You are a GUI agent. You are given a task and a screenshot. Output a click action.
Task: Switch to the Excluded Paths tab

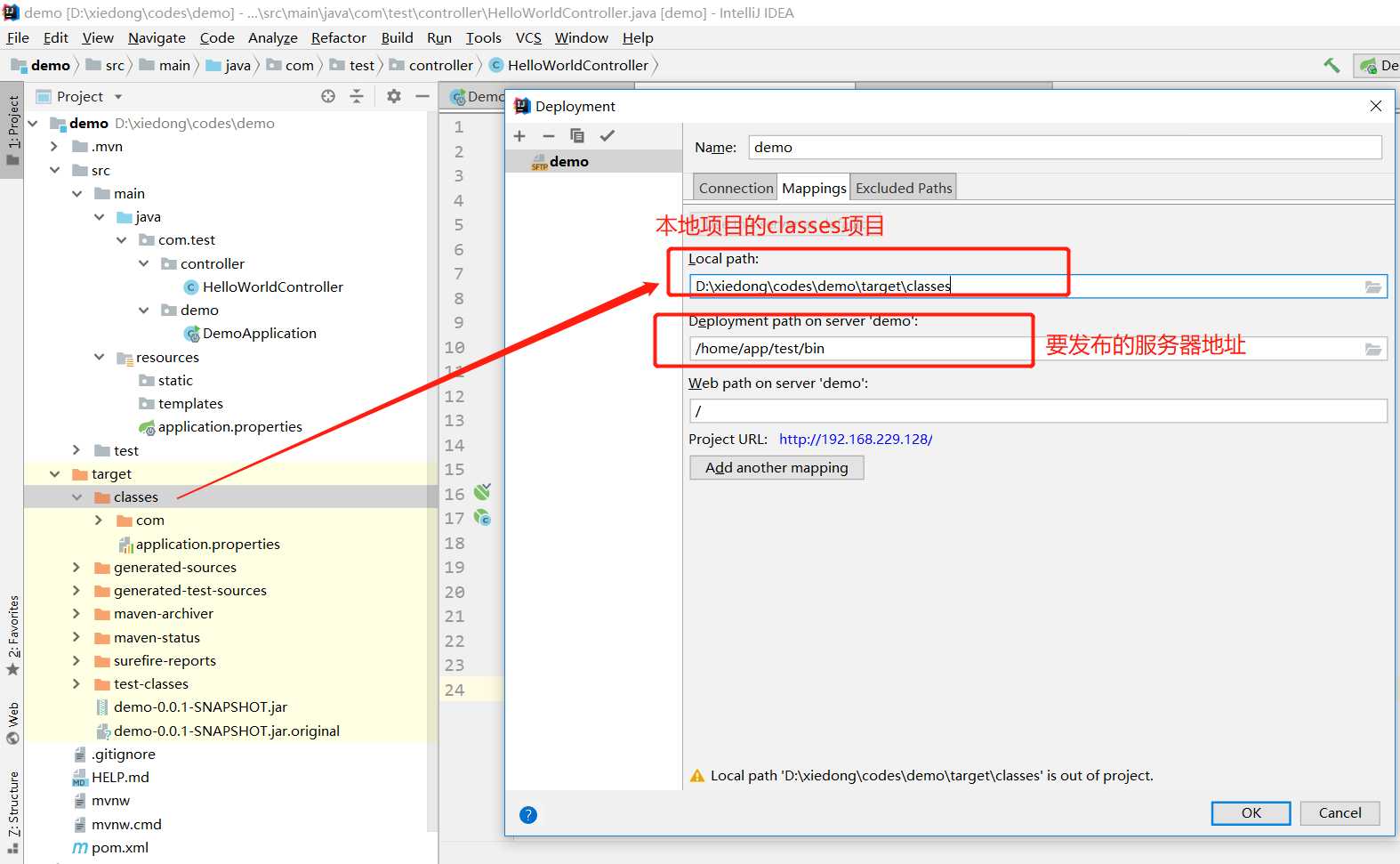tap(904, 188)
